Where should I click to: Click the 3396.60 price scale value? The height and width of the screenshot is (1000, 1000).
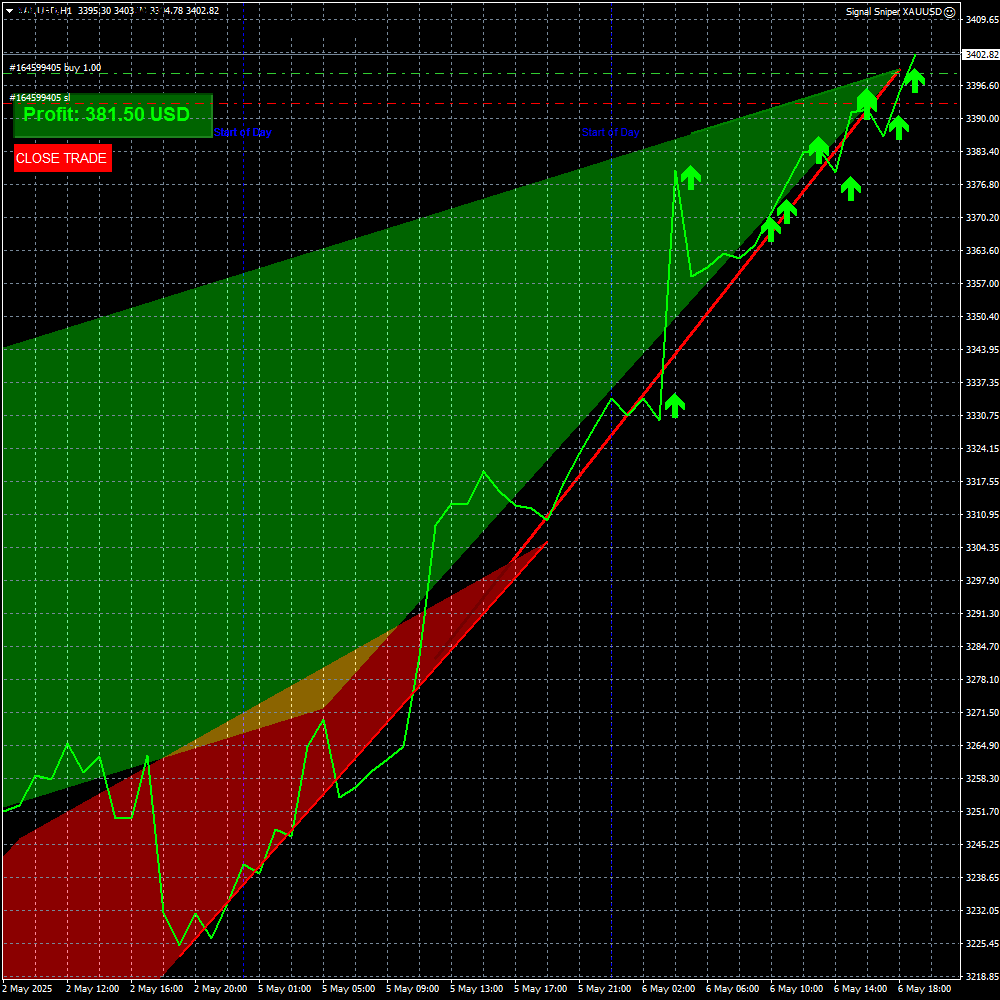[x=982, y=85]
